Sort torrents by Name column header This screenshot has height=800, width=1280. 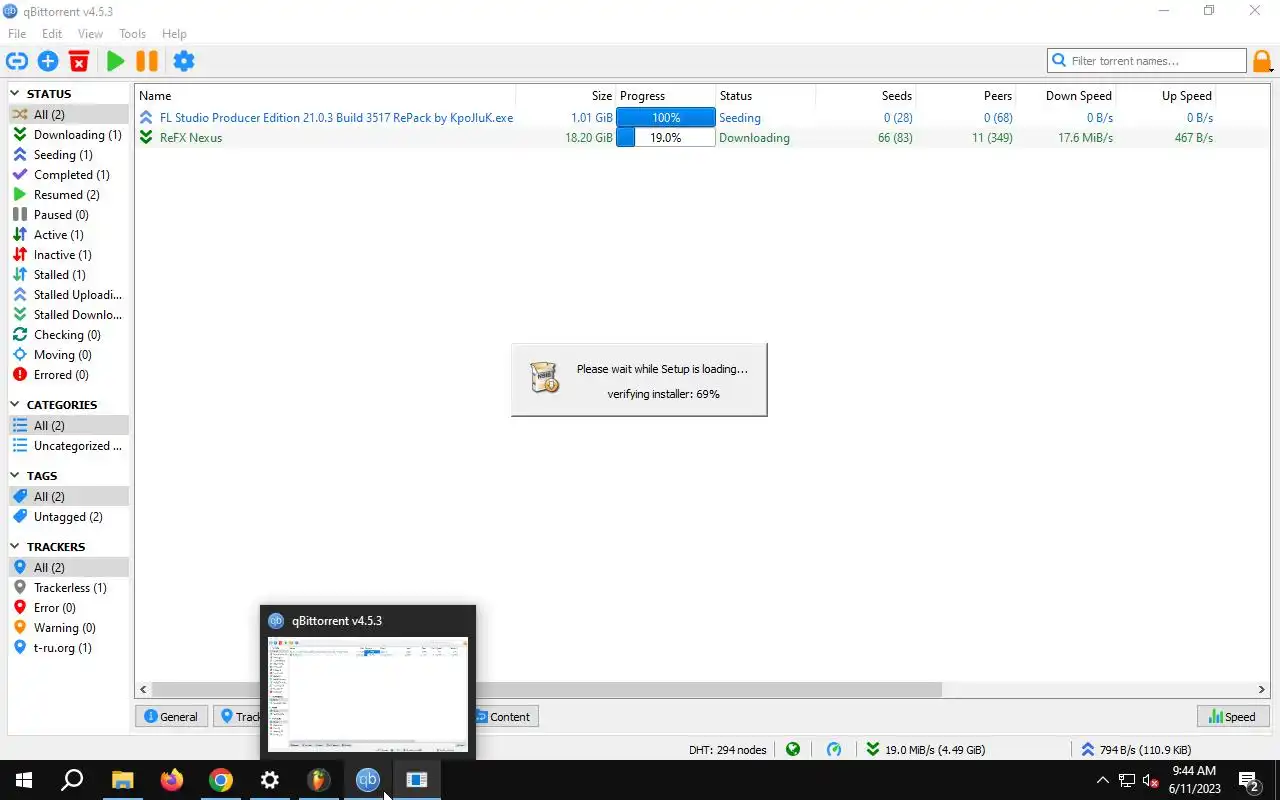pyautogui.click(x=325, y=96)
